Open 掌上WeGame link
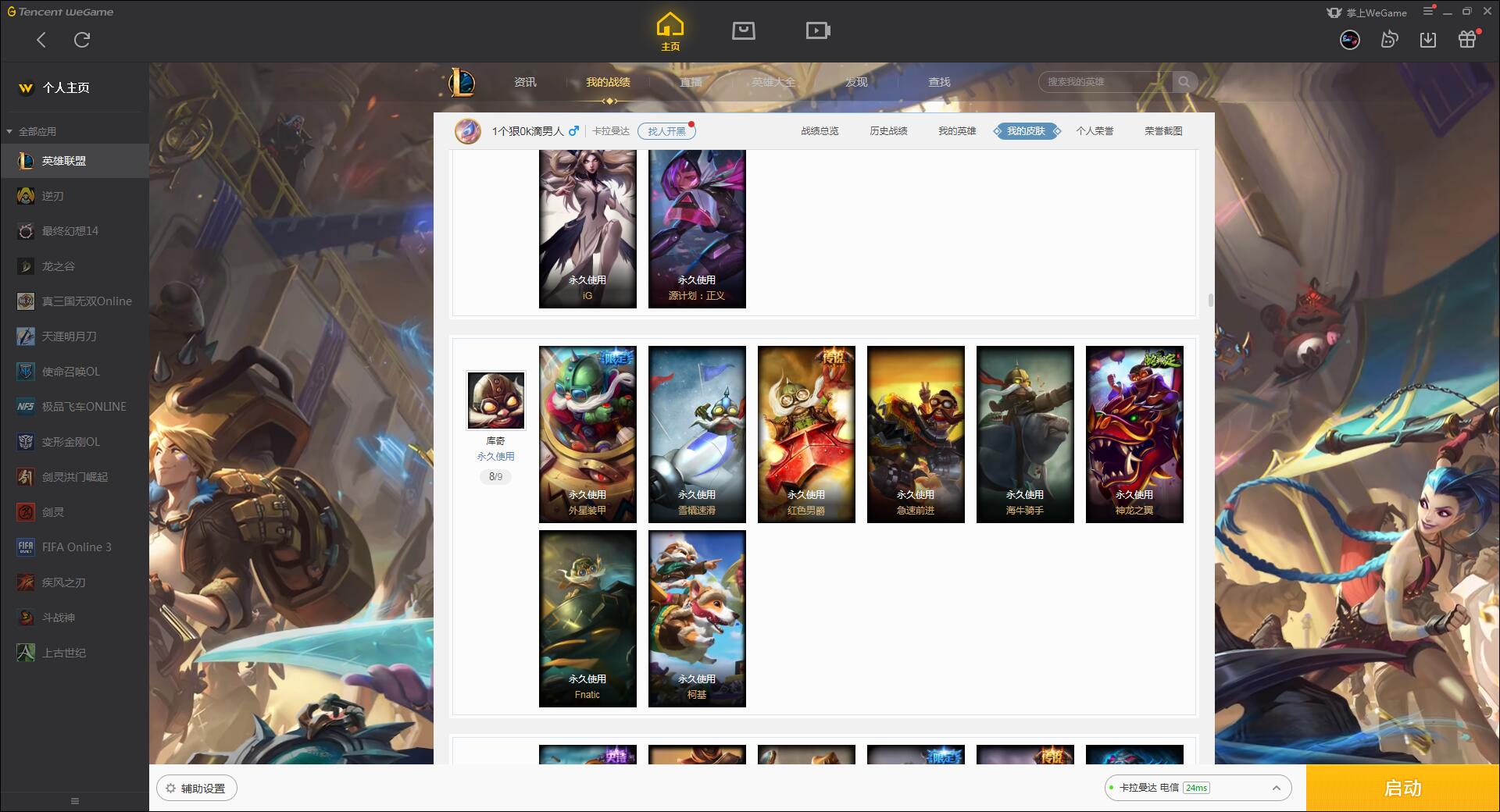The width and height of the screenshot is (1500, 812). (1367, 12)
